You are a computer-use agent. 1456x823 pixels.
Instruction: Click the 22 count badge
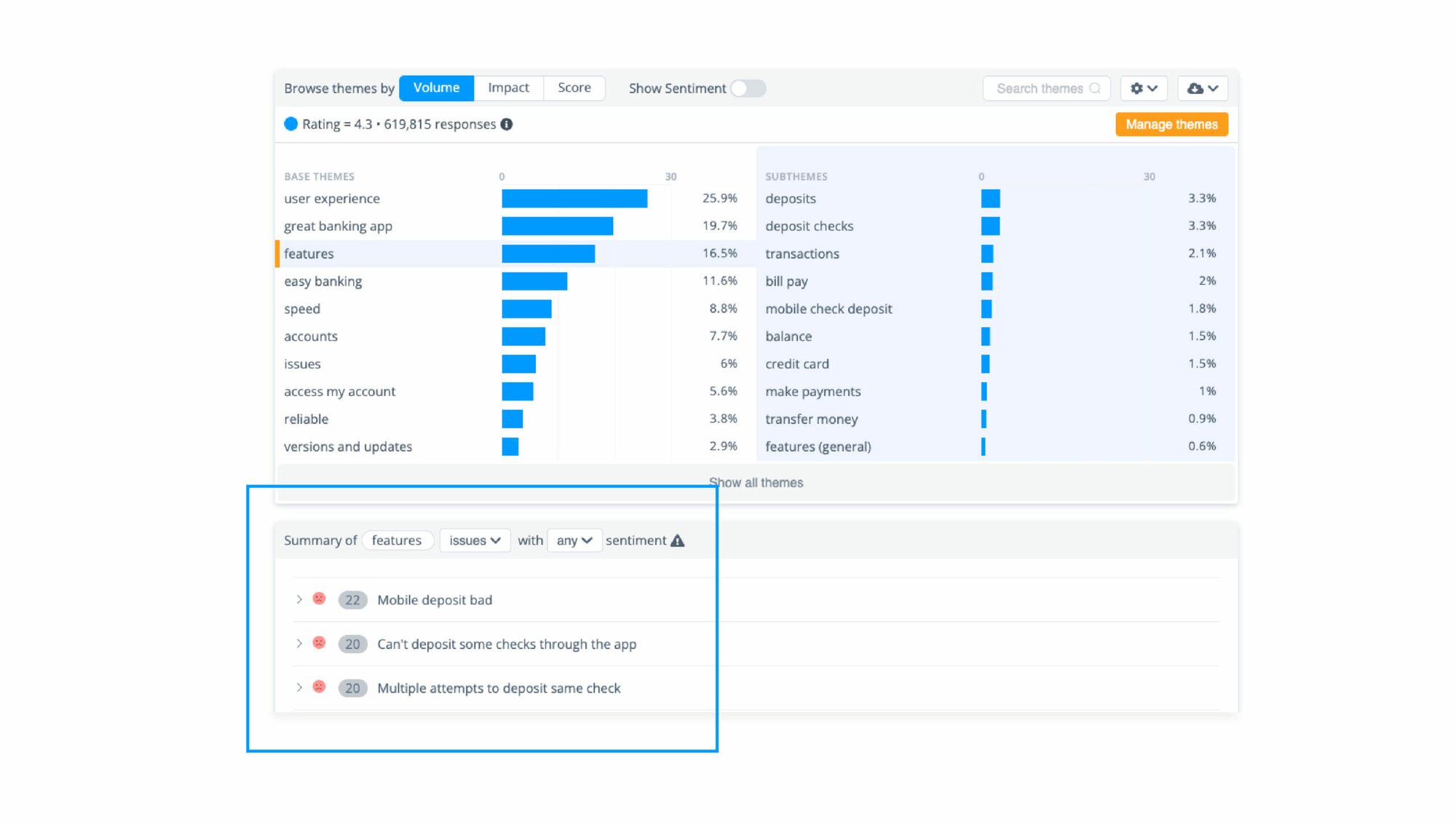[x=353, y=599]
